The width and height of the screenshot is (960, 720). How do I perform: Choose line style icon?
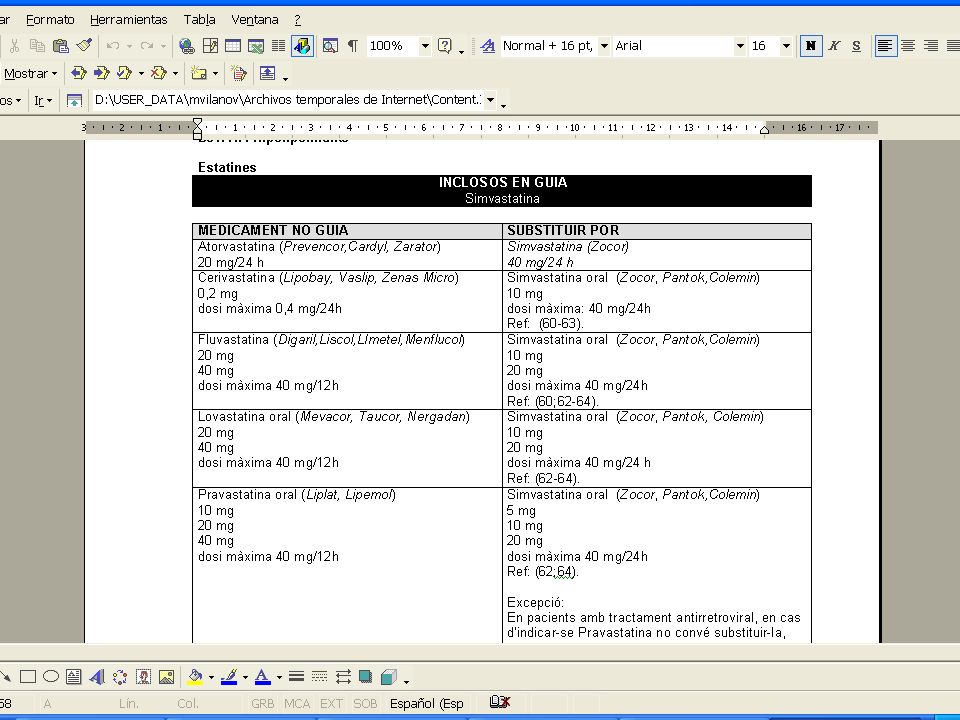[x=296, y=677]
